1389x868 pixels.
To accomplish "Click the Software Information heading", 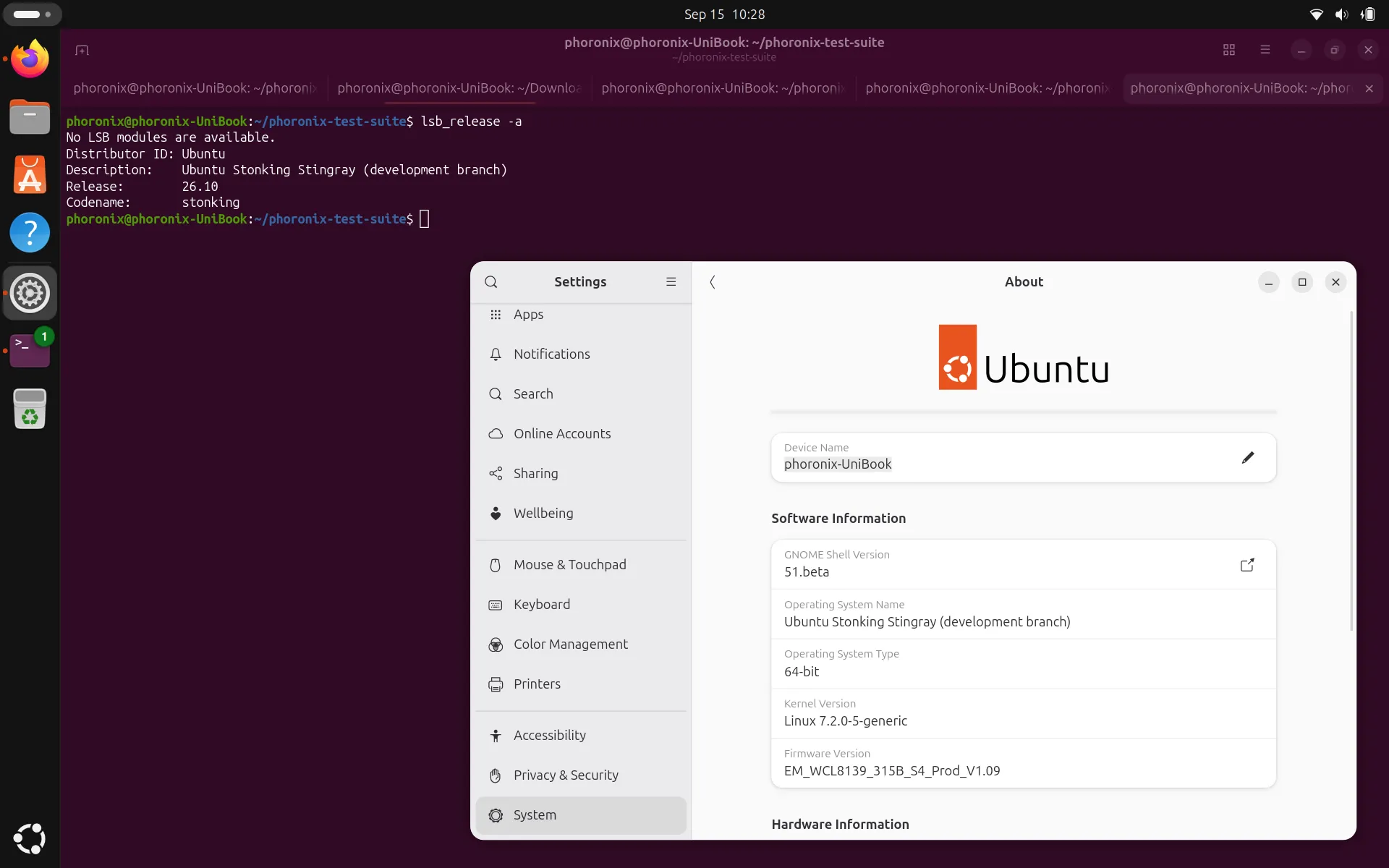I will coord(838,519).
